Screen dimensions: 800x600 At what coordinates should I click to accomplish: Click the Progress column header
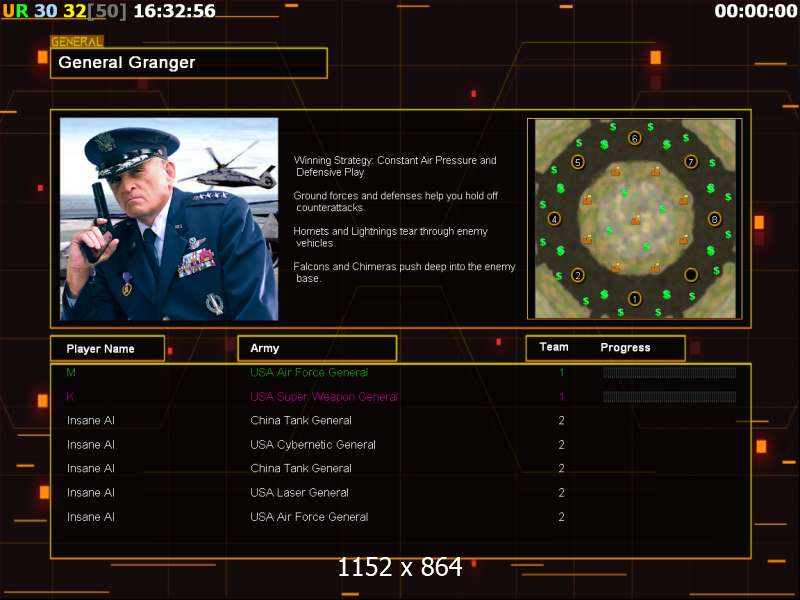[x=625, y=347]
